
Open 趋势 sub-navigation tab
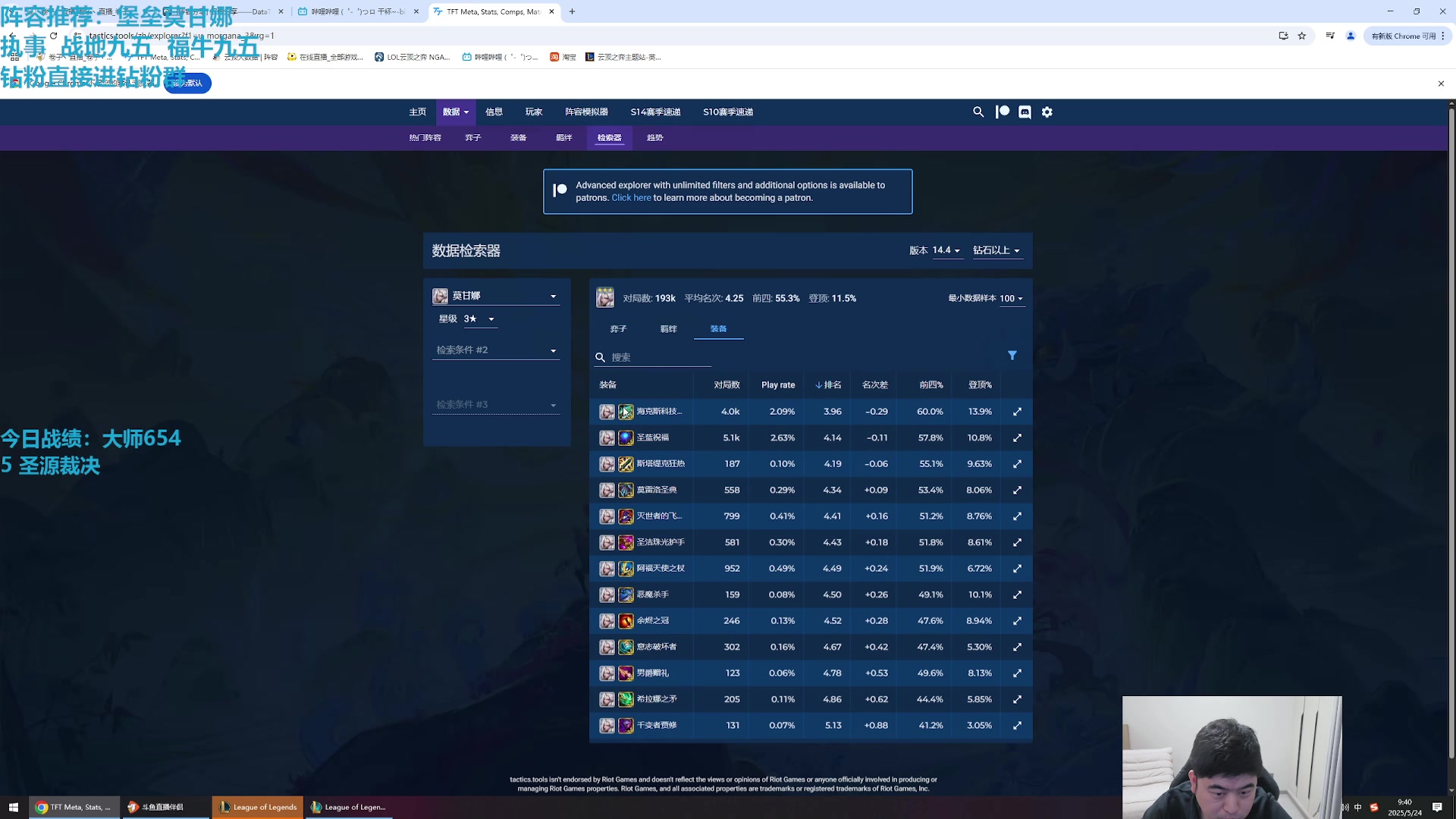[654, 138]
